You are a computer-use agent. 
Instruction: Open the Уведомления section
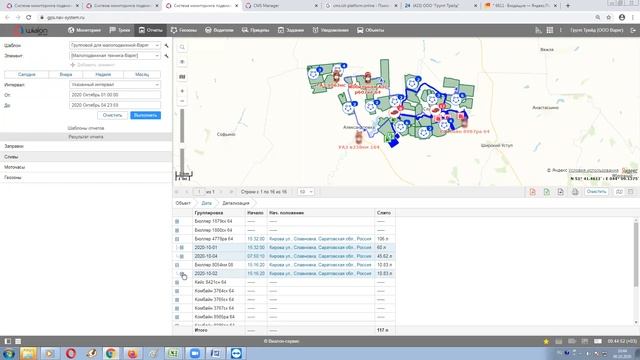(331, 30)
